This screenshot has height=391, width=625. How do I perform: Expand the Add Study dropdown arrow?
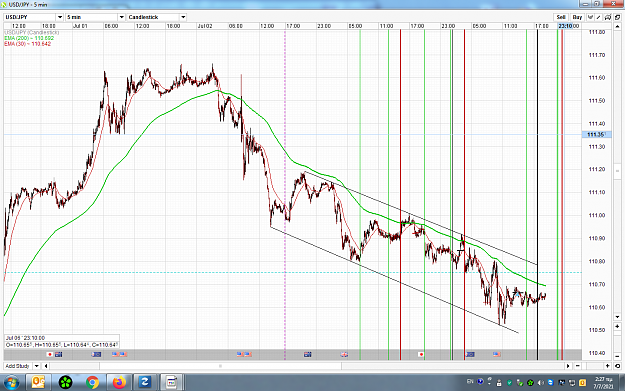36,366
